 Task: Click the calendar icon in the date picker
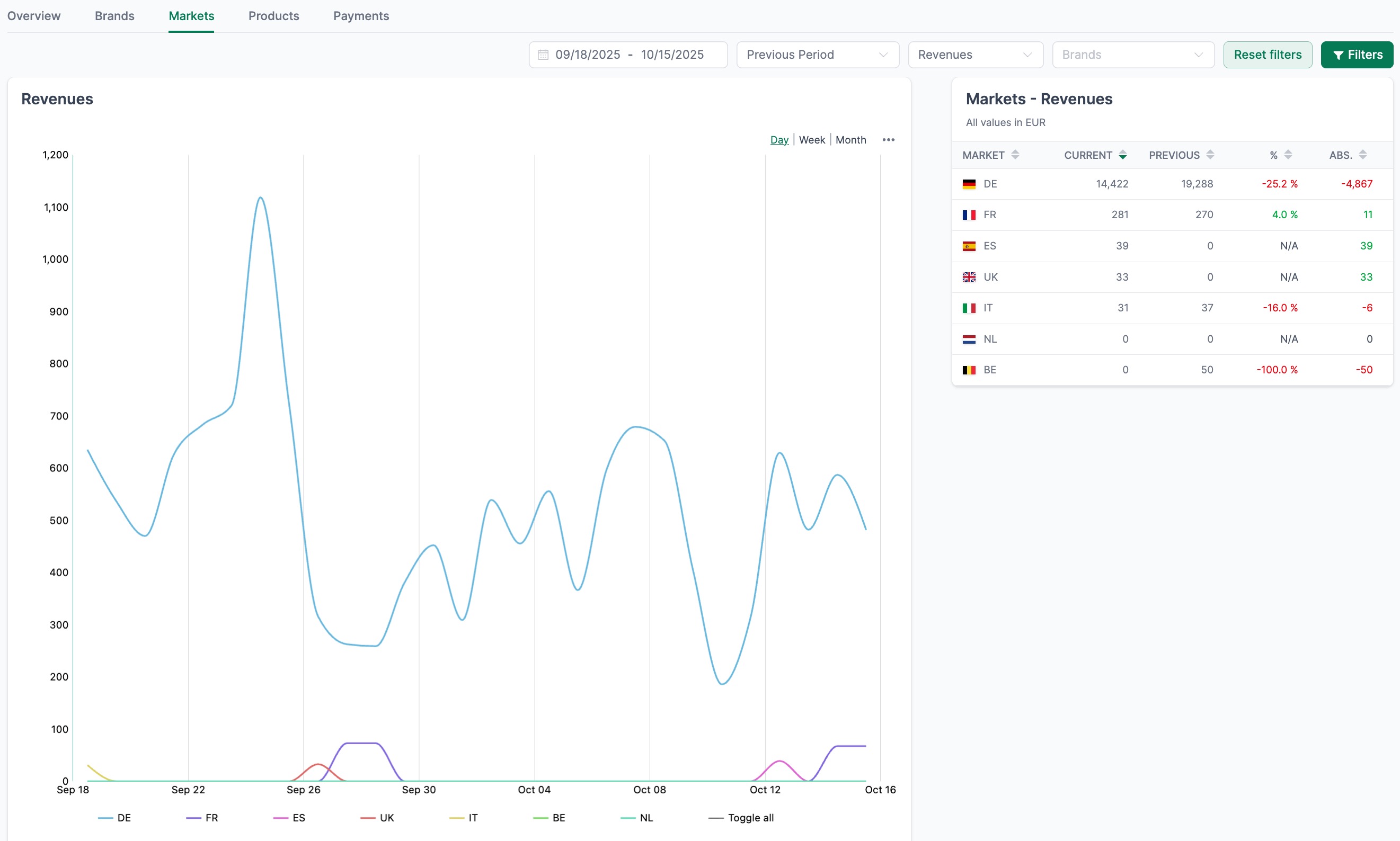[543, 55]
